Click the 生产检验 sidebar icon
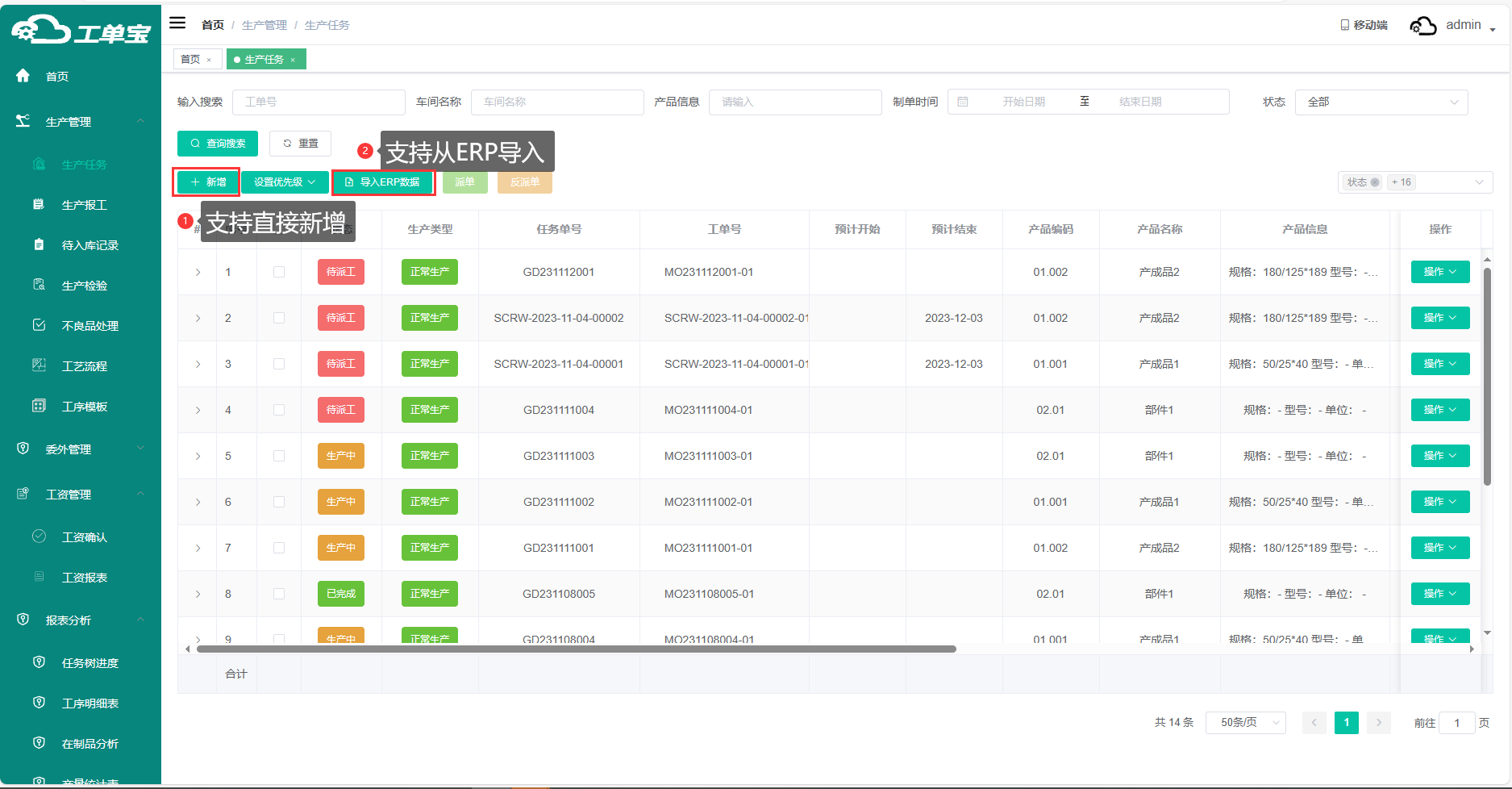The image size is (1512, 789). click(x=39, y=285)
